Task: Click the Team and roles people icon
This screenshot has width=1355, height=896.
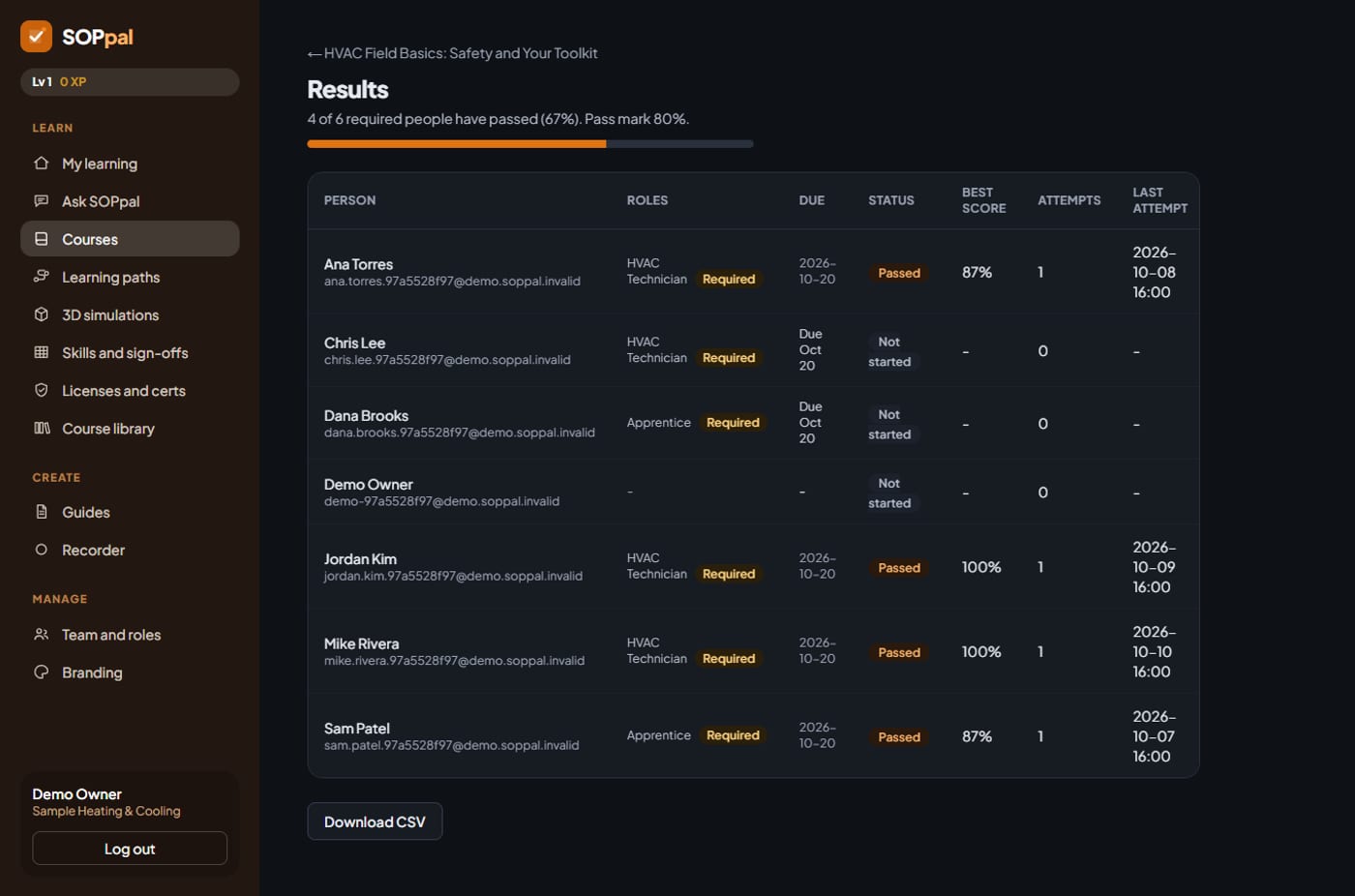Action: pos(42,635)
